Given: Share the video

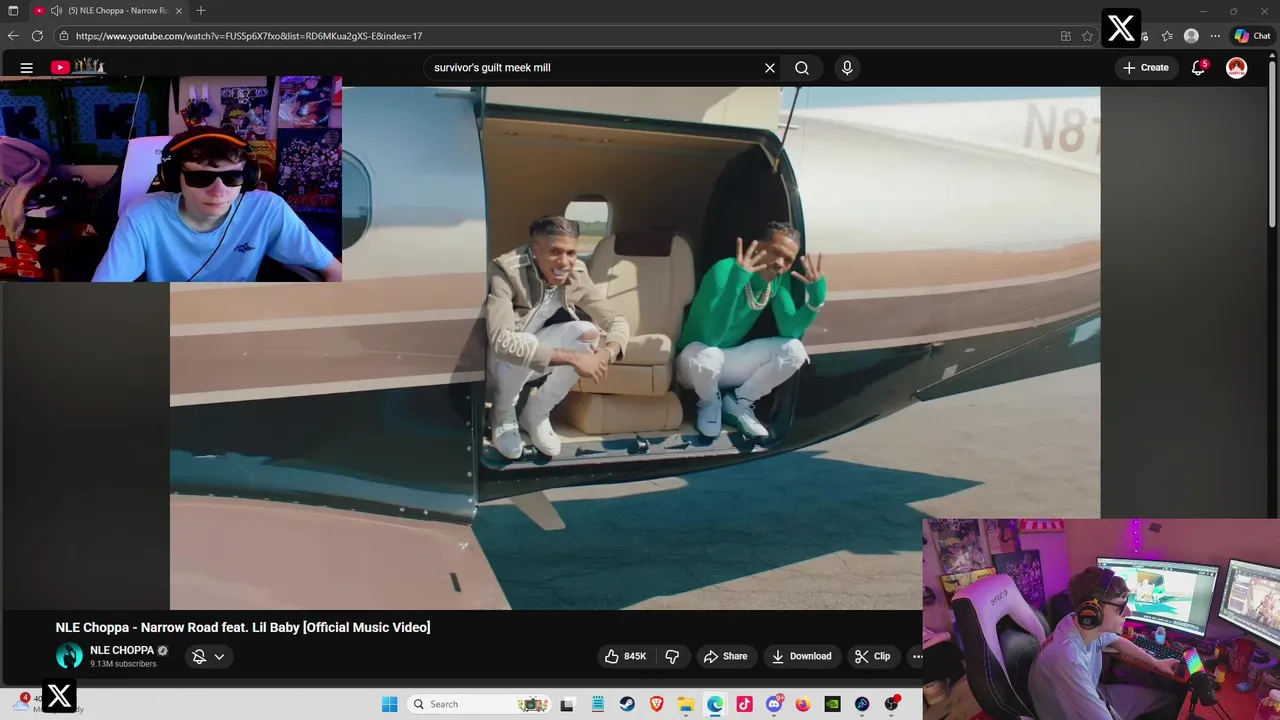Looking at the screenshot, I should (725, 656).
